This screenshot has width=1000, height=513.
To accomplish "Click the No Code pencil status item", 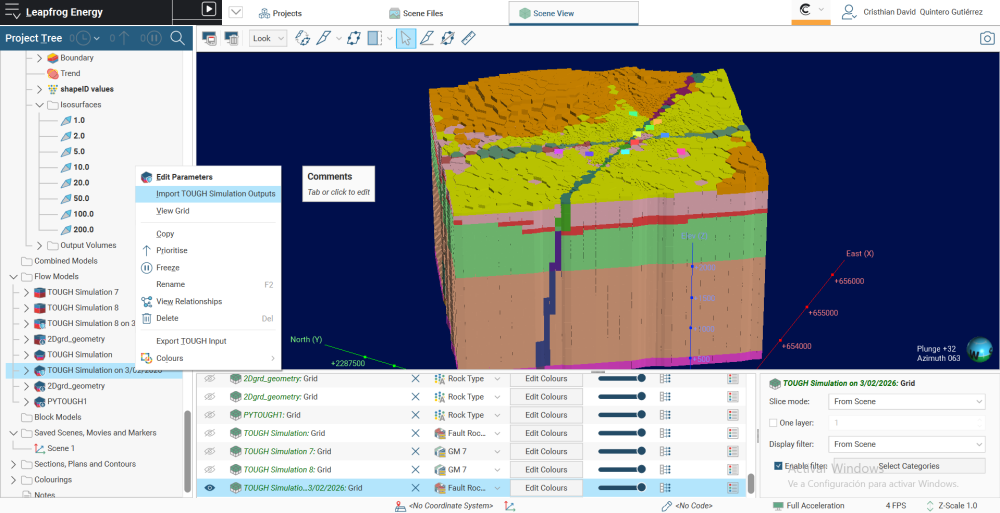I will pyautogui.click(x=686, y=505).
